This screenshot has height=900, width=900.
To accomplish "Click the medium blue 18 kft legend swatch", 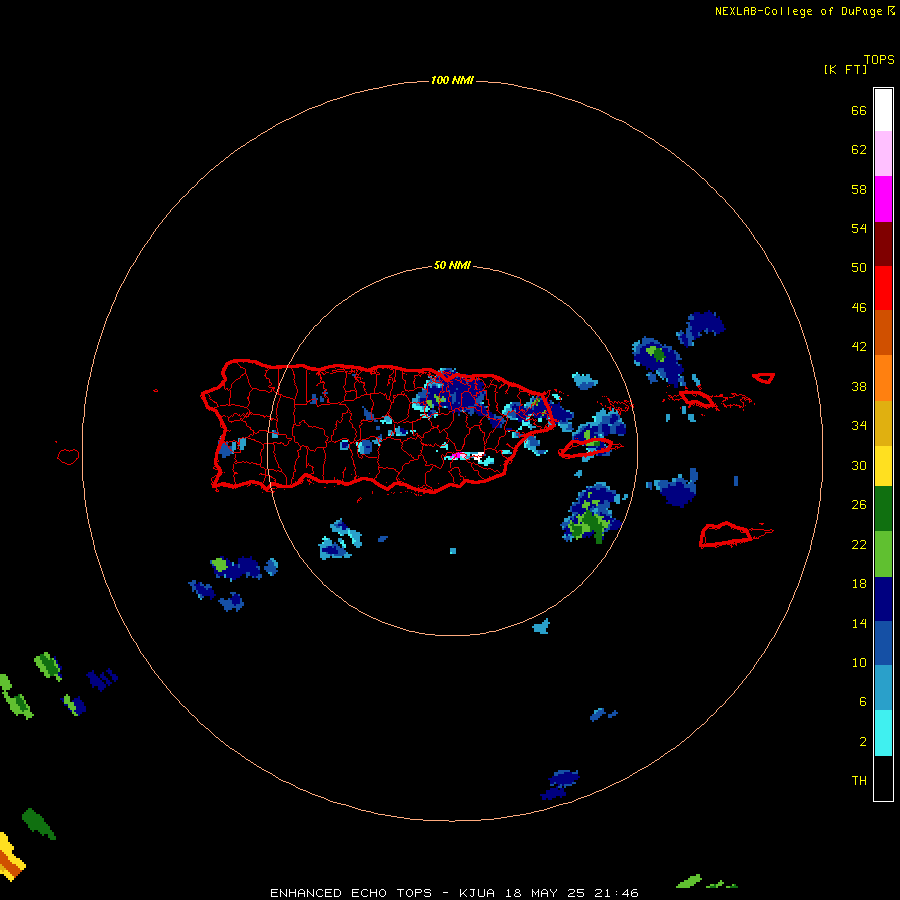I will pos(883,642).
